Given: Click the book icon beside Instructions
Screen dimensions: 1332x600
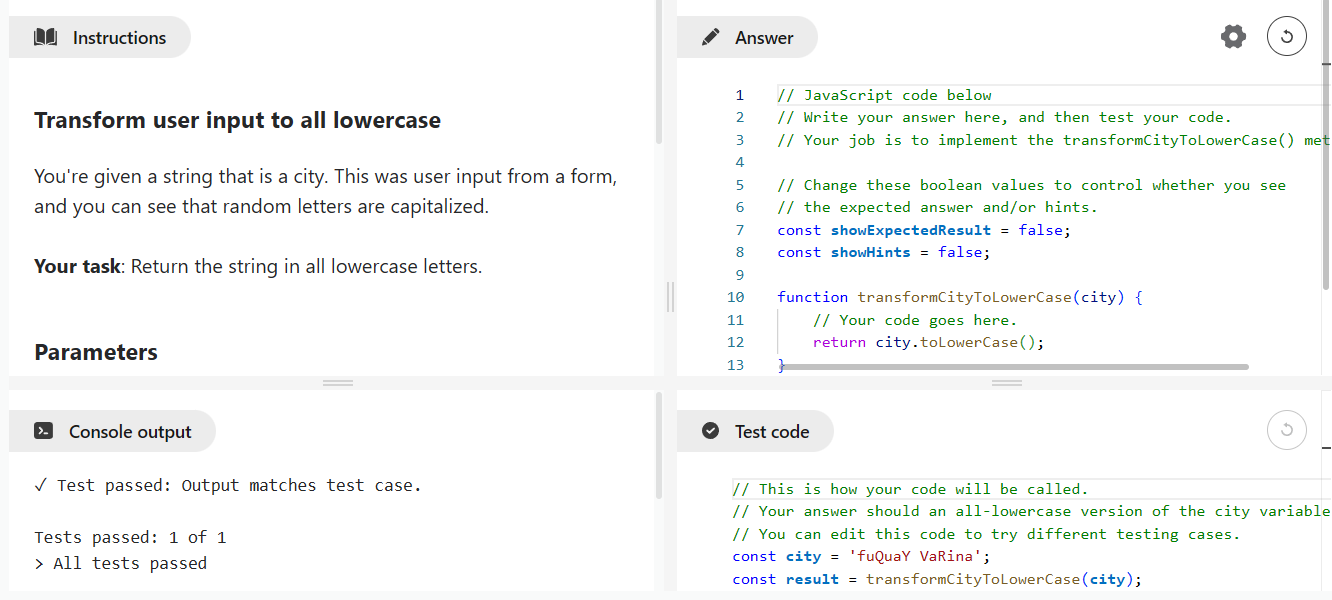Looking at the screenshot, I should point(45,38).
